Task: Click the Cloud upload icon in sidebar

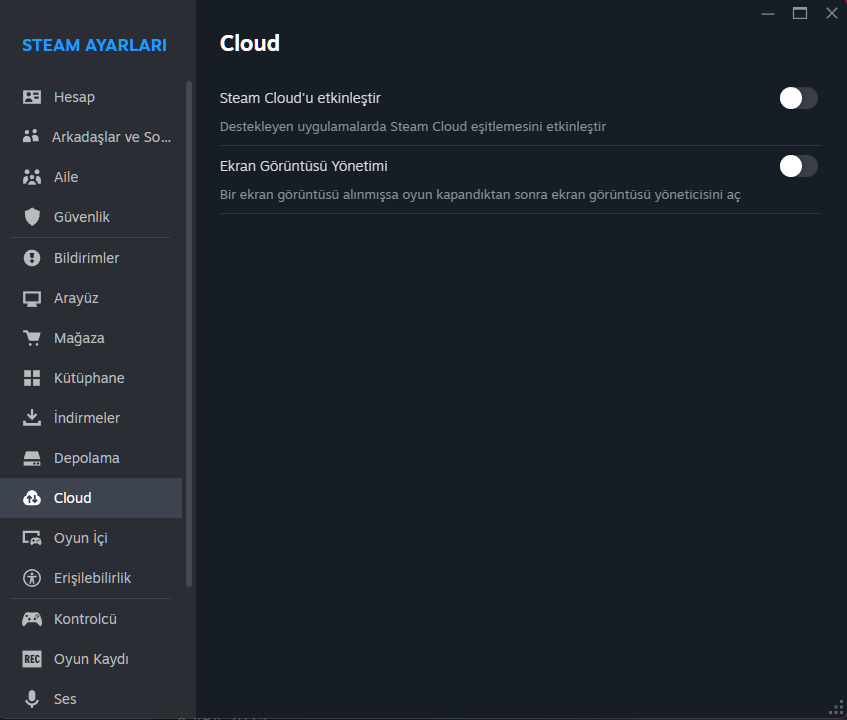Action: click(x=32, y=498)
